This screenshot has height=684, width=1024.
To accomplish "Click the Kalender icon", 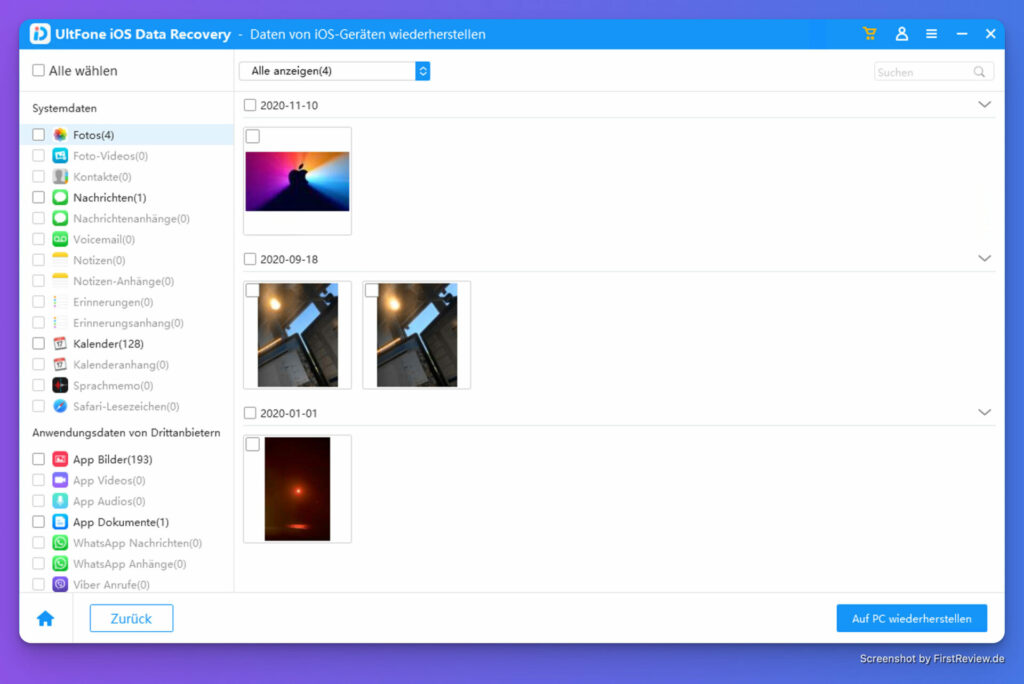I will click(x=60, y=344).
